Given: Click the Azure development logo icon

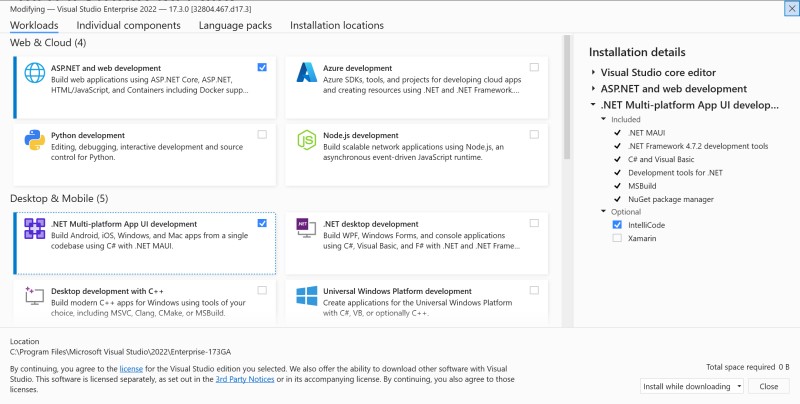Looking at the screenshot, I should 307,72.
